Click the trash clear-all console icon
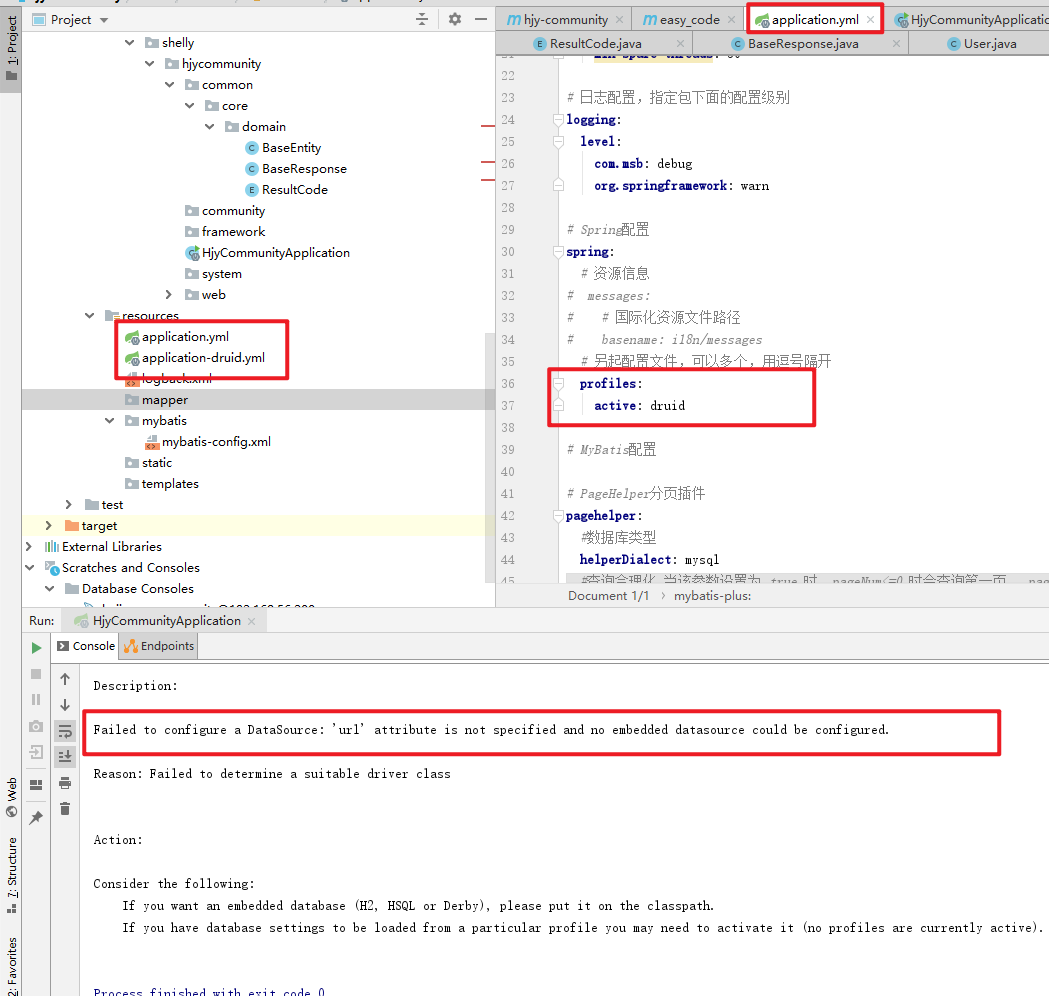This screenshot has height=996, width=1049. 65,809
